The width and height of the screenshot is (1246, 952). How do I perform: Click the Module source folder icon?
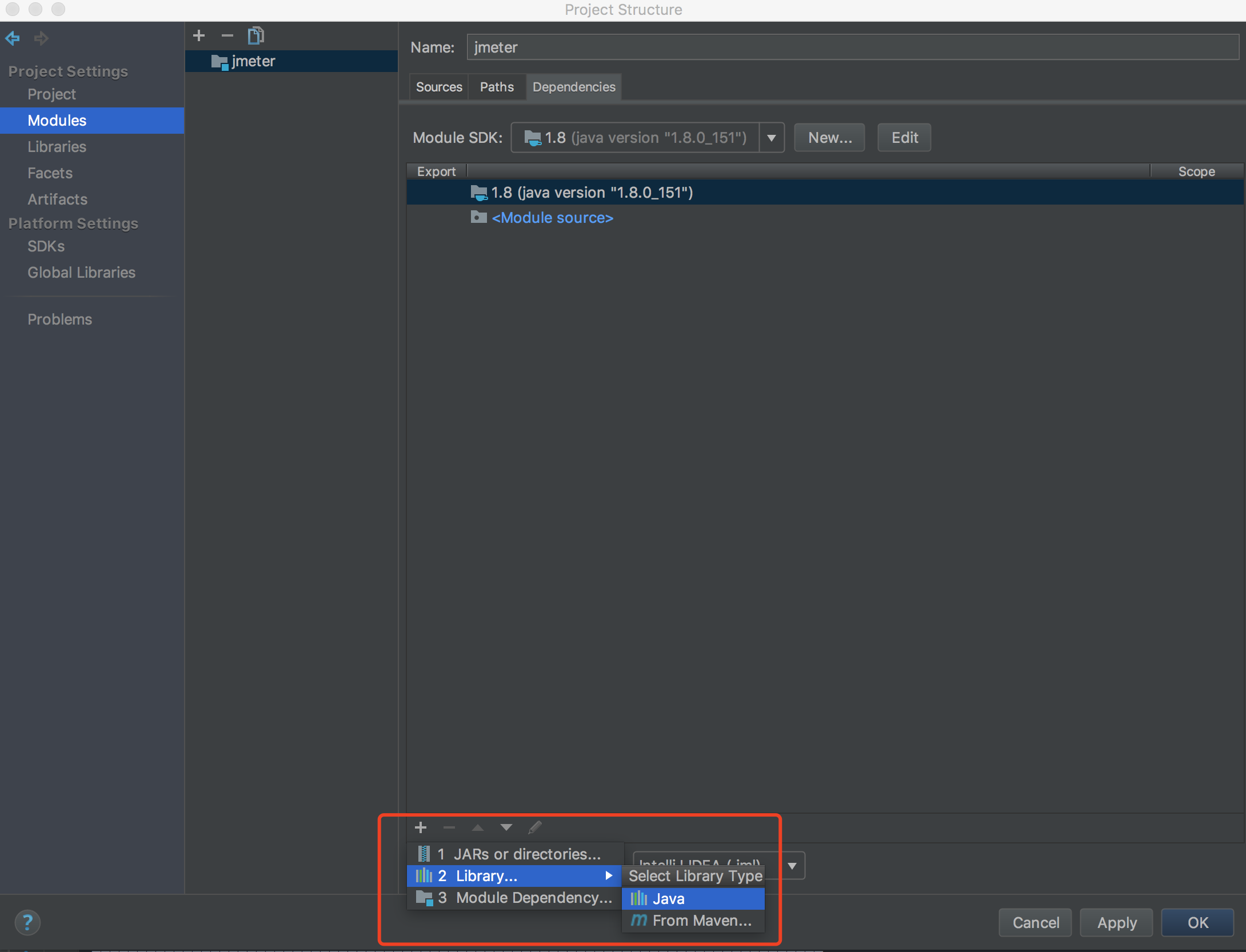(478, 217)
